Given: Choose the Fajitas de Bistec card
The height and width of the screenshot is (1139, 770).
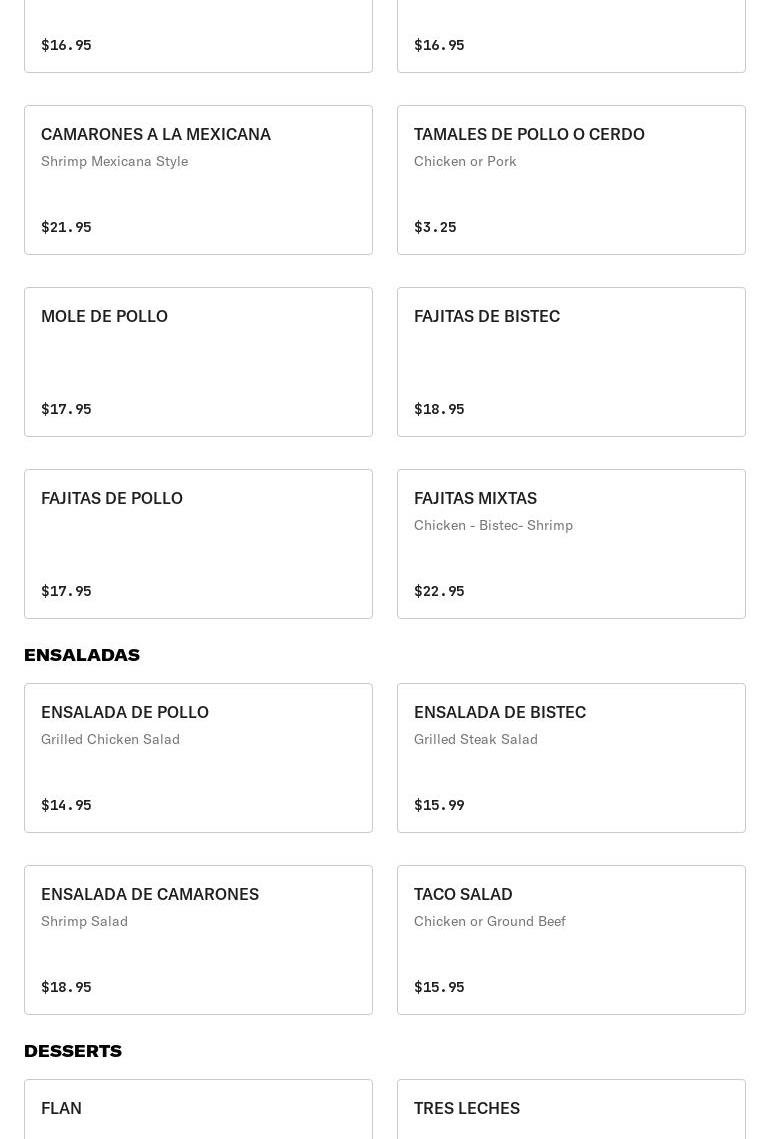Looking at the screenshot, I should [x=571, y=362].
